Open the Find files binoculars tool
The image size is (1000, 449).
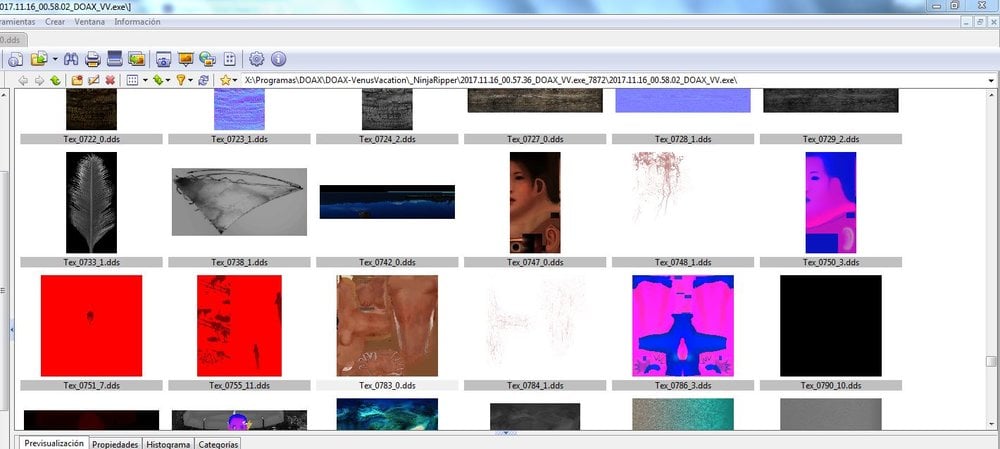coord(71,59)
